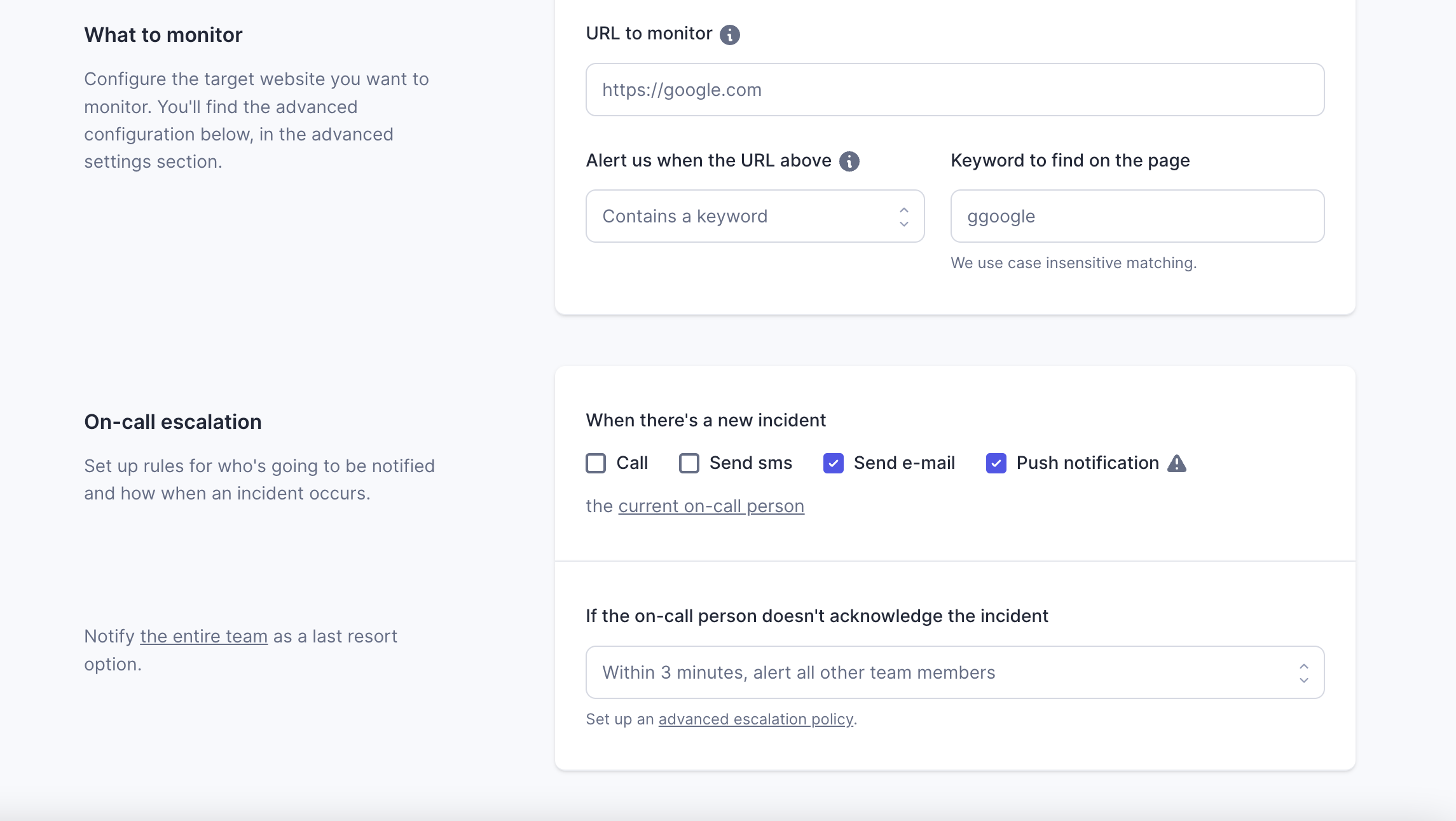Enable the Call checkbox
This screenshot has width=1456, height=821.
(596, 463)
